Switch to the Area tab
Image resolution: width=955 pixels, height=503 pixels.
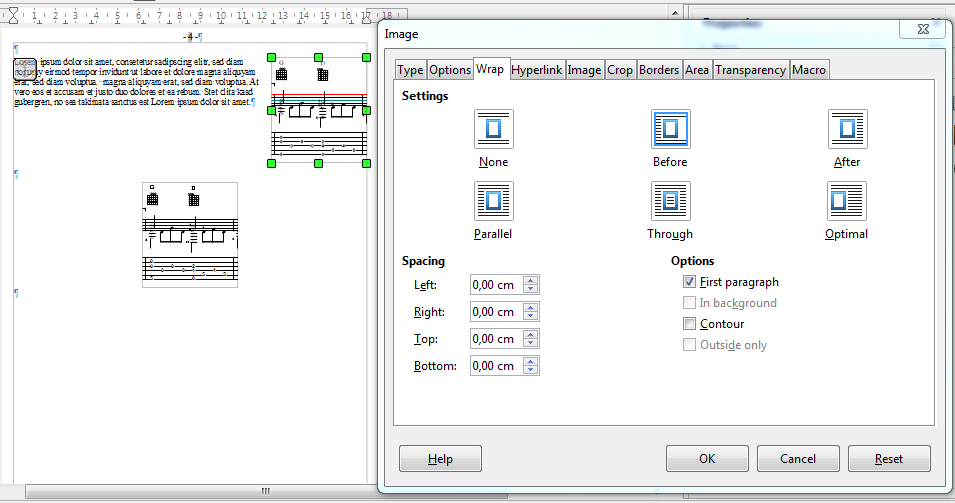[x=697, y=70]
